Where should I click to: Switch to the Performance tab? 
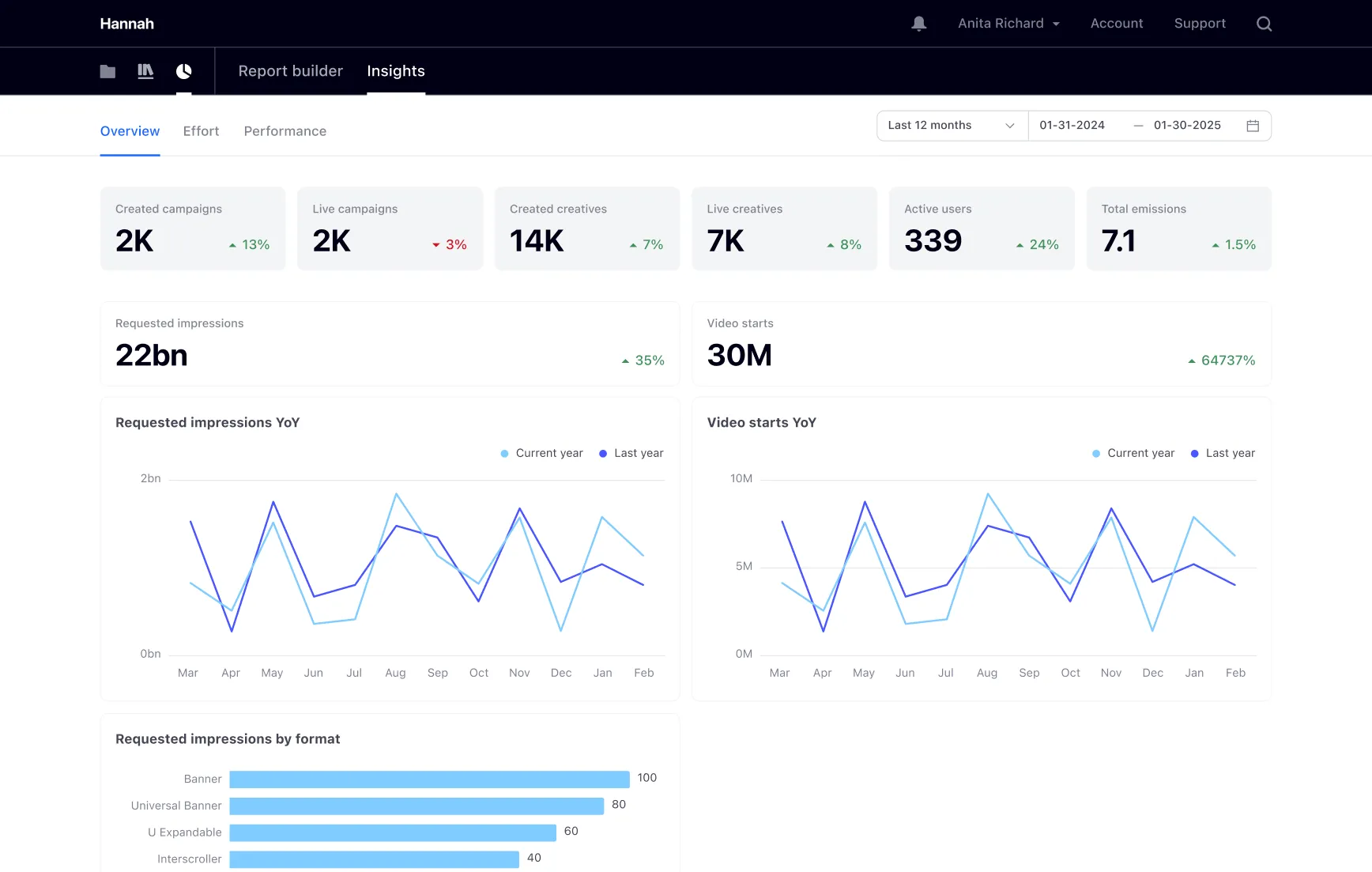[285, 131]
